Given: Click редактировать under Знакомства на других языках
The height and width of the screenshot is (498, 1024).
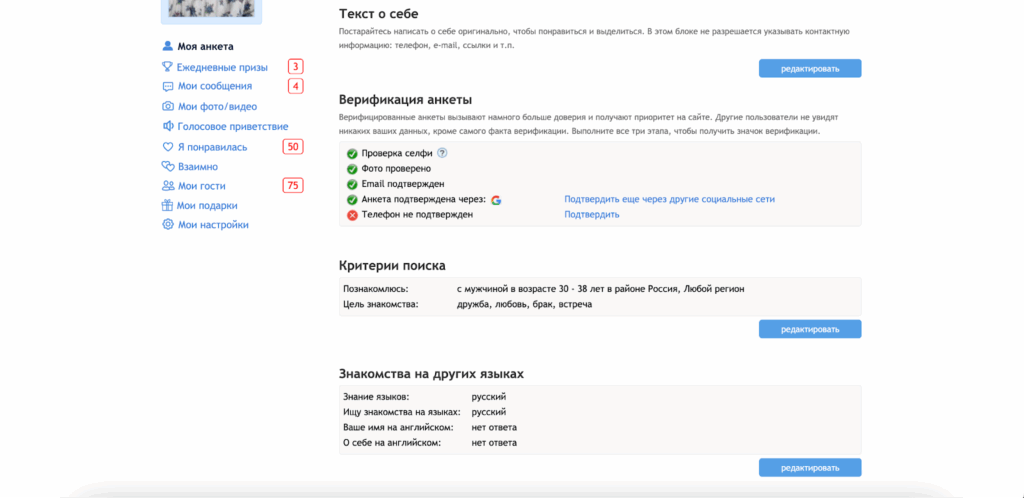Looking at the screenshot, I should pyautogui.click(x=809, y=468).
